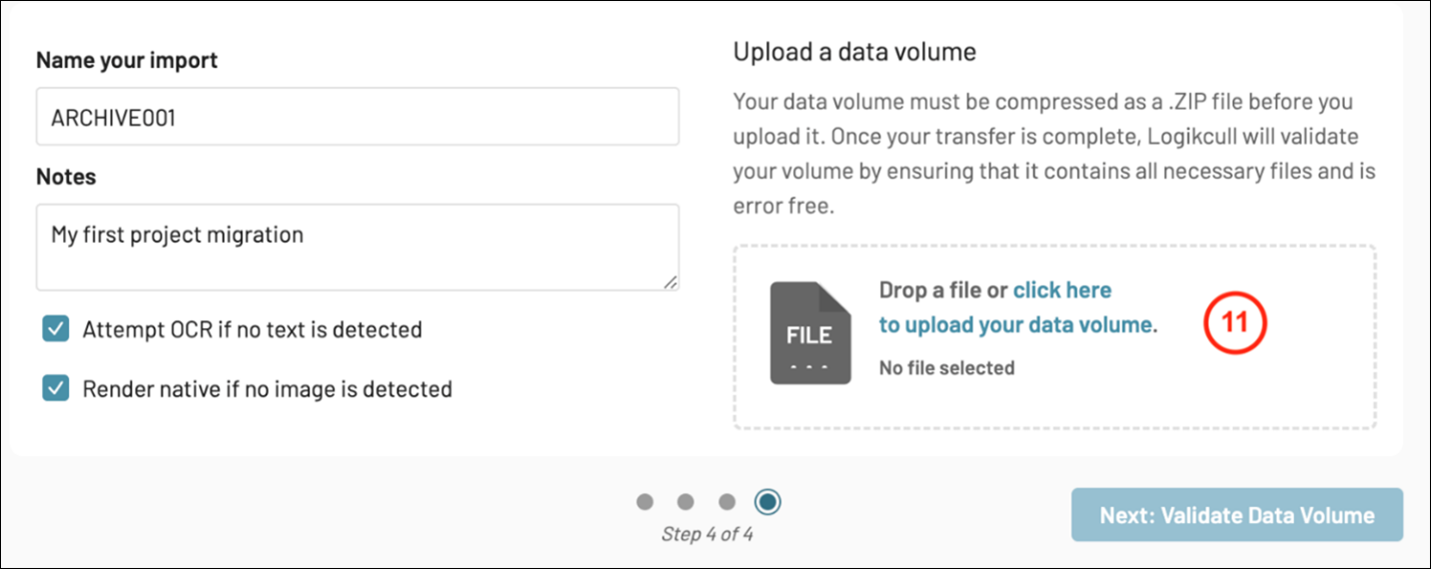Click the gray FILE document icon

tap(809, 333)
